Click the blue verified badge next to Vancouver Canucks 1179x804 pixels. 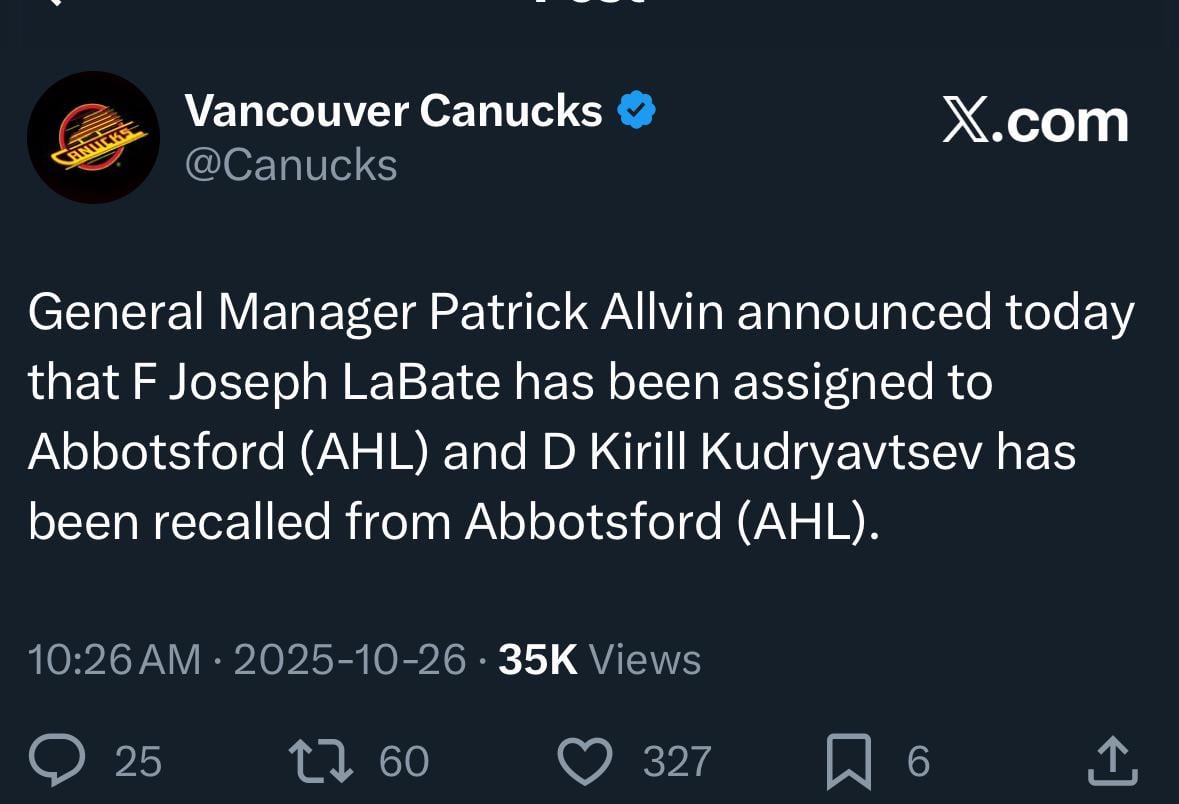point(636,111)
